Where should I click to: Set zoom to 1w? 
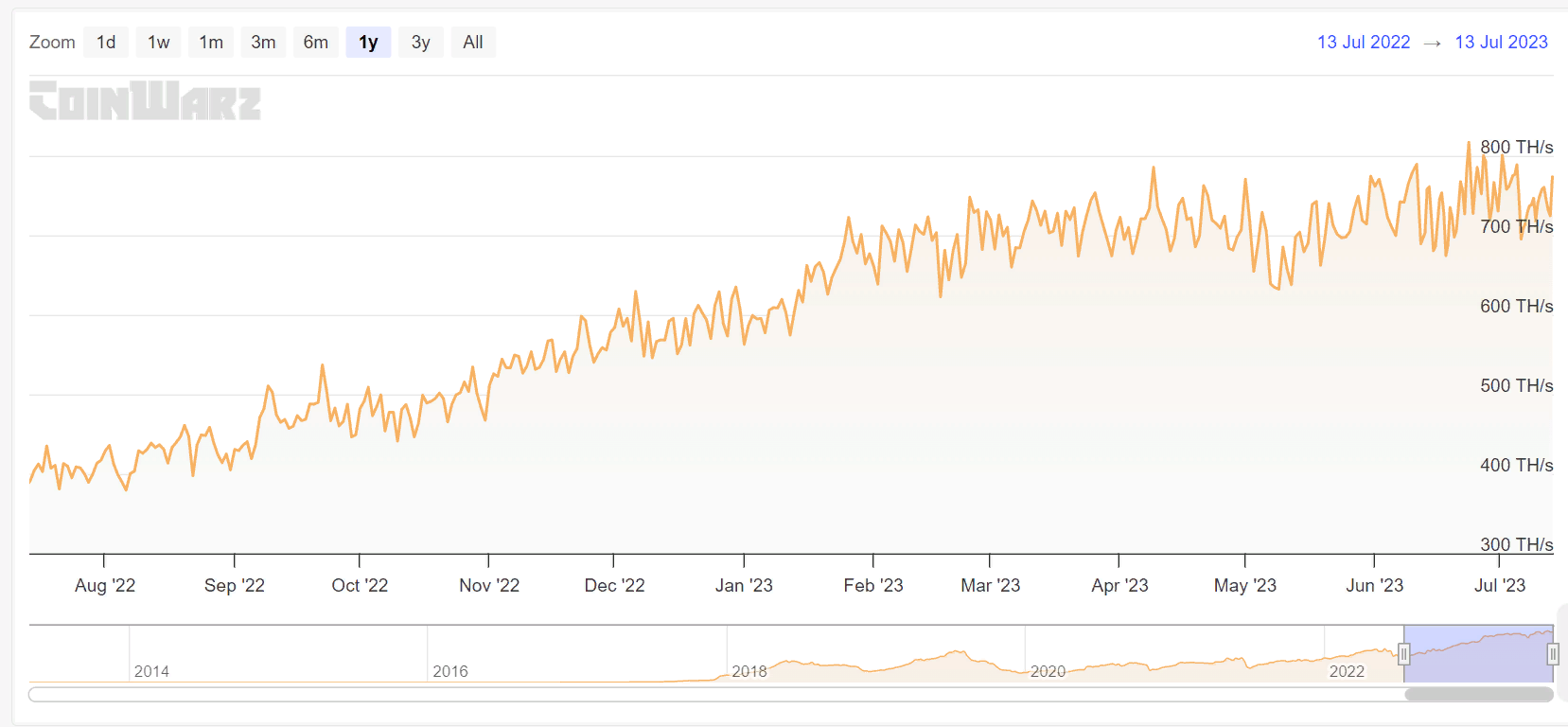pos(158,43)
